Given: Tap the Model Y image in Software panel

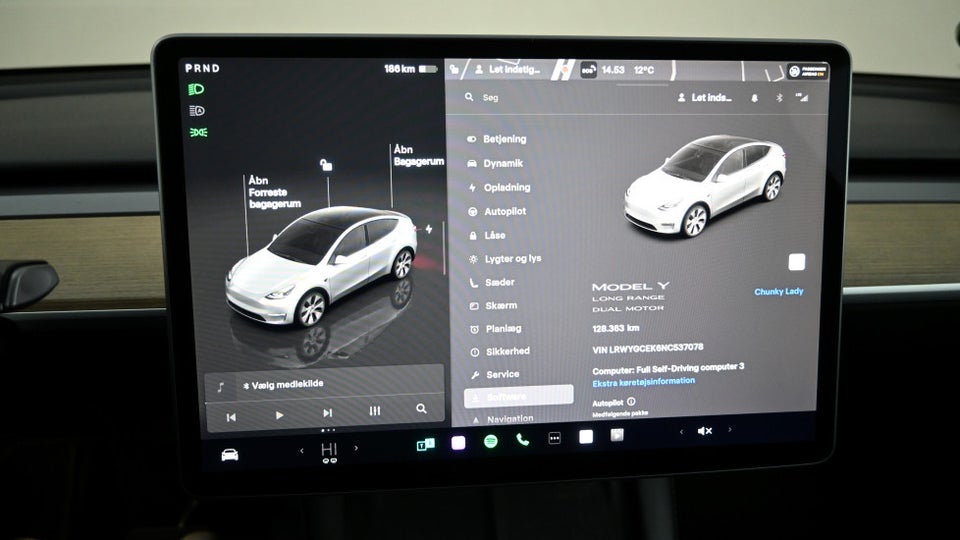Looking at the screenshot, I should pyautogui.click(x=704, y=186).
